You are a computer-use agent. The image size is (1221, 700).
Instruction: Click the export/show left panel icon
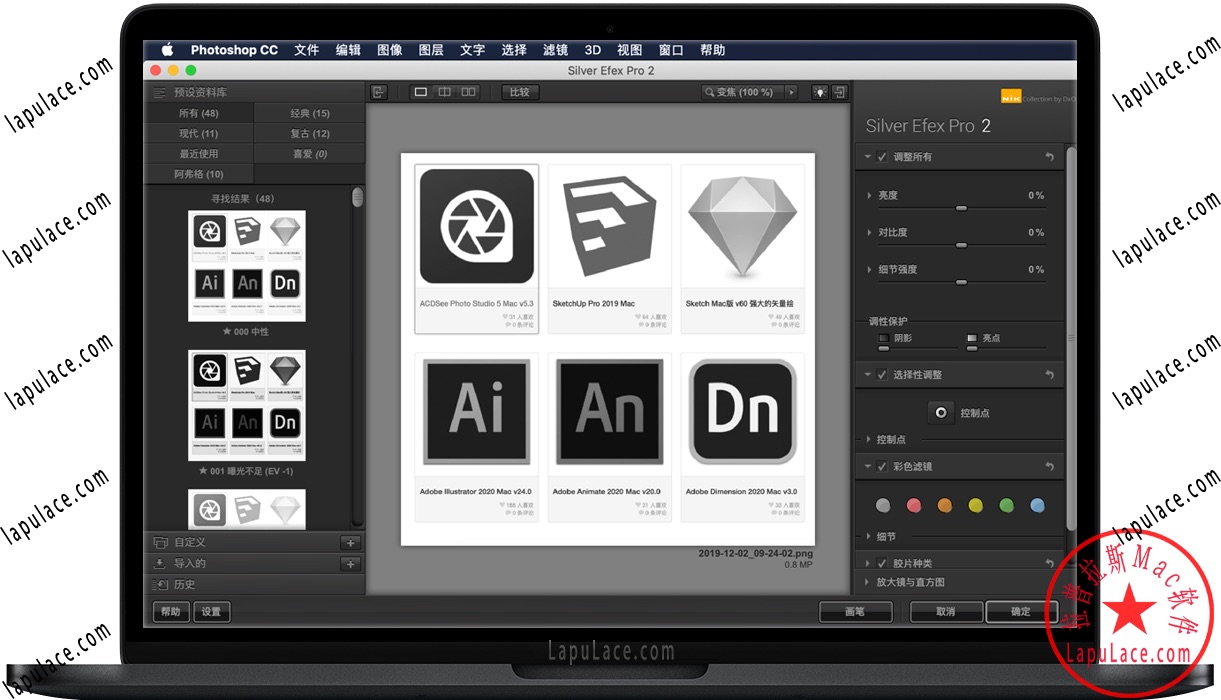pos(378,90)
